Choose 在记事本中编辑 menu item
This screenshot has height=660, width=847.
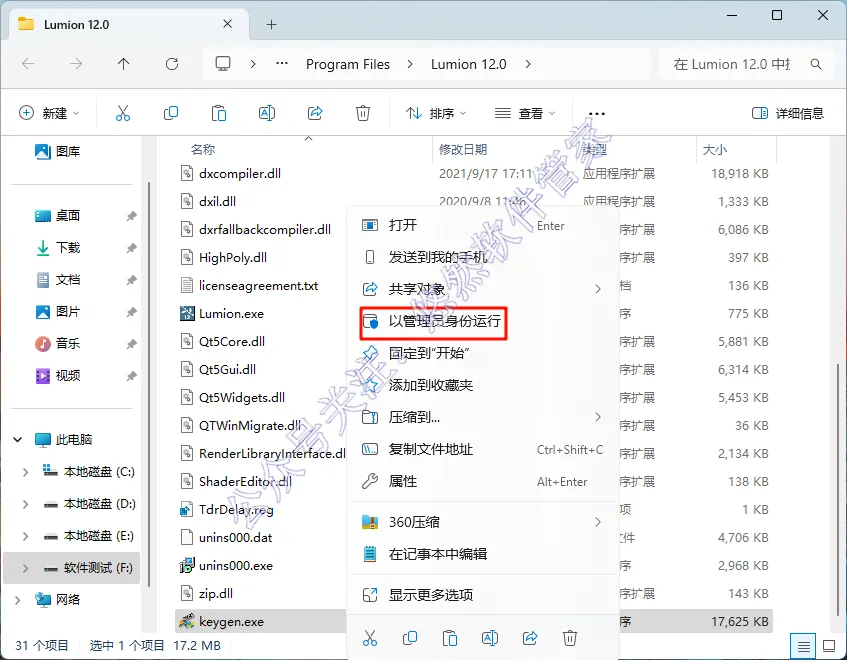482,554
